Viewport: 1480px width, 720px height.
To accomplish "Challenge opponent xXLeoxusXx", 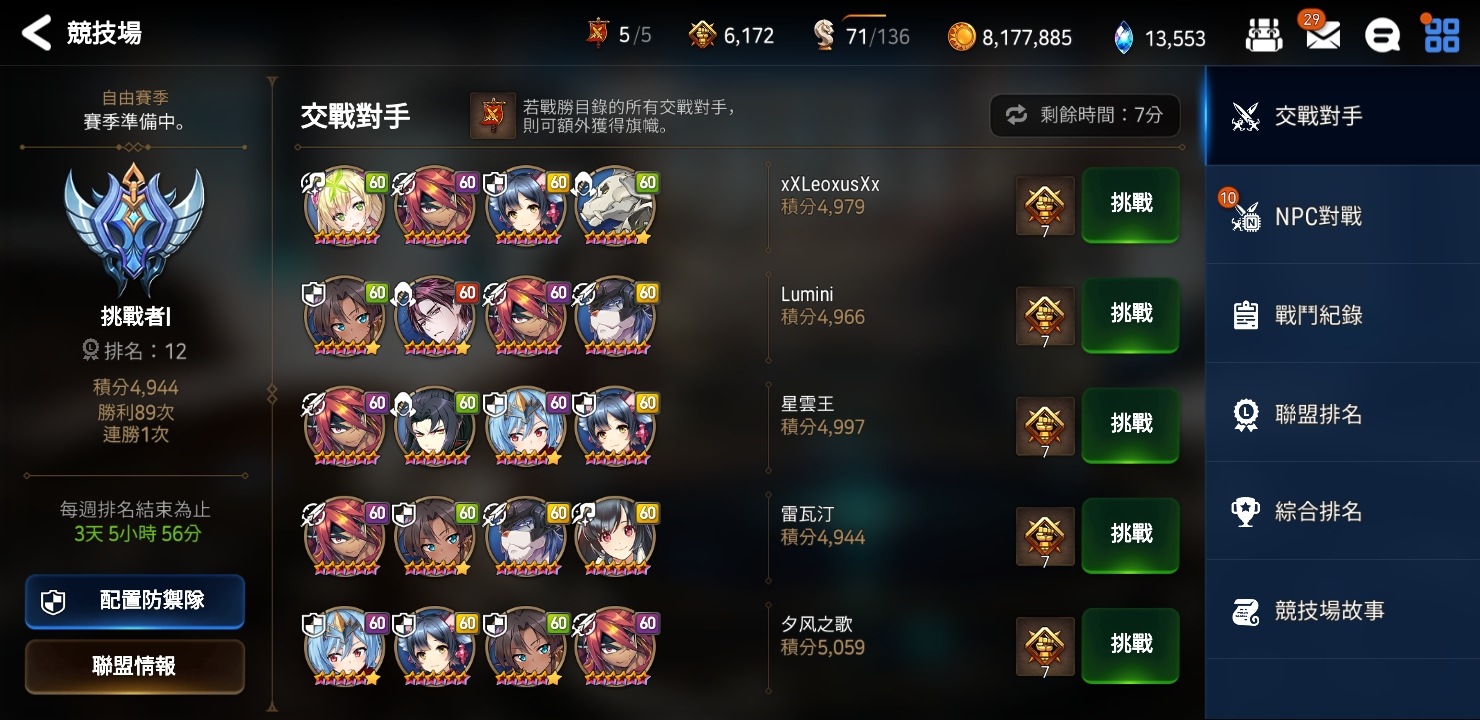I will [x=1131, y=204].
